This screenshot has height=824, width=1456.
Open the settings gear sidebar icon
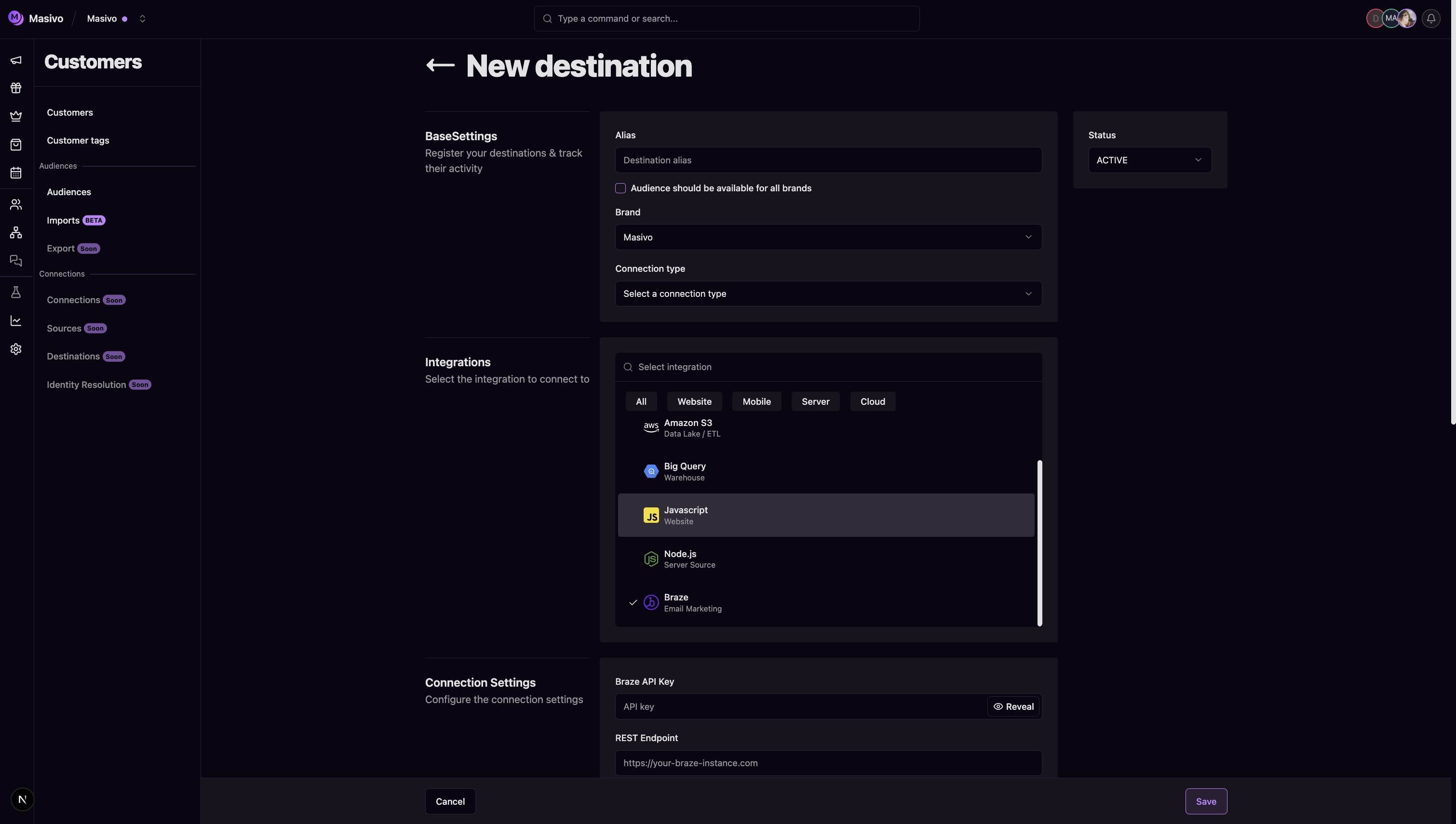coord(16,349)
